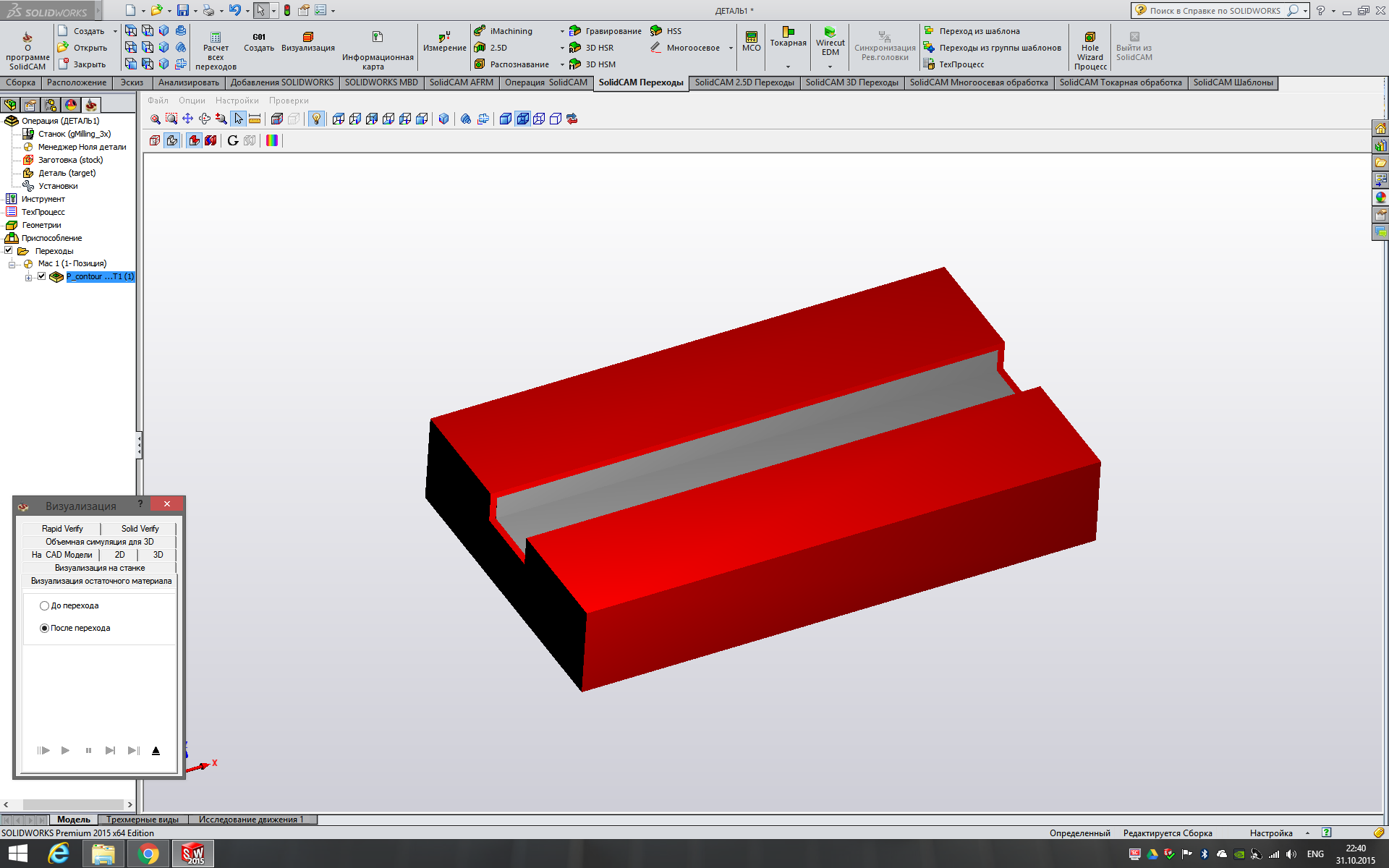
Task: Click the Rapid Verify button
Action: pos(62,529)
